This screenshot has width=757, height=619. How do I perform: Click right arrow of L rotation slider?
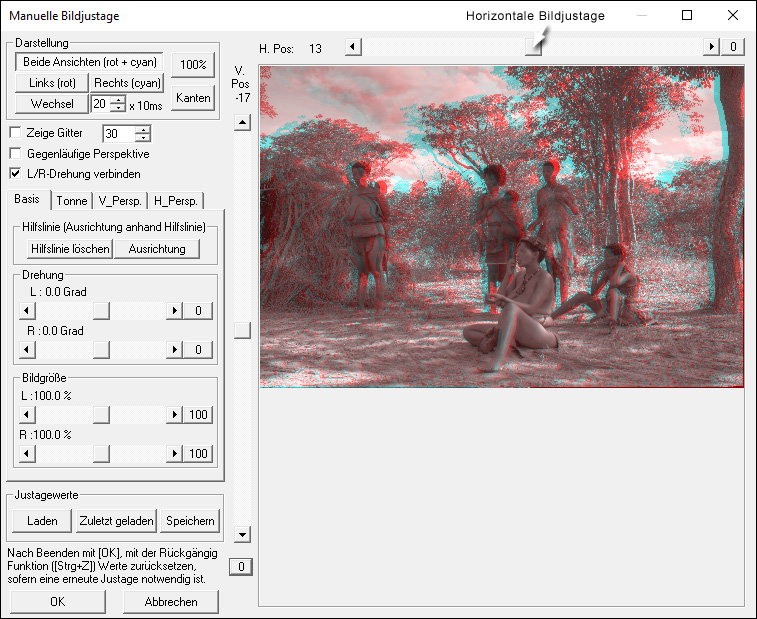coord(176,311)
